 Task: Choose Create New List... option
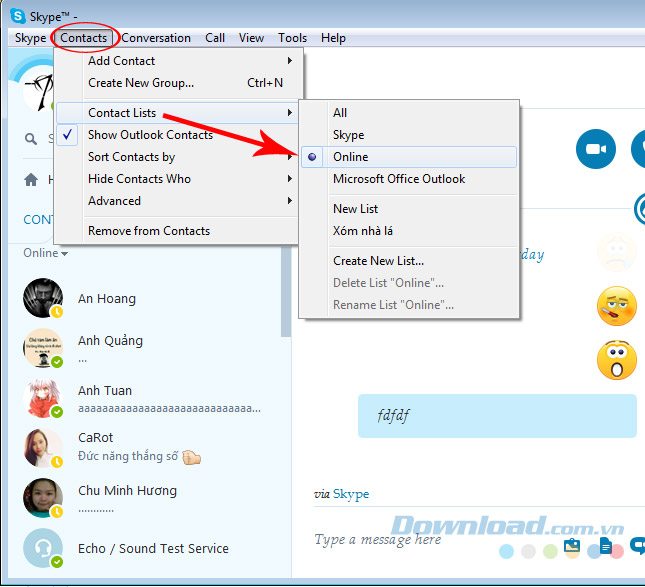click(x=408, y=261)
